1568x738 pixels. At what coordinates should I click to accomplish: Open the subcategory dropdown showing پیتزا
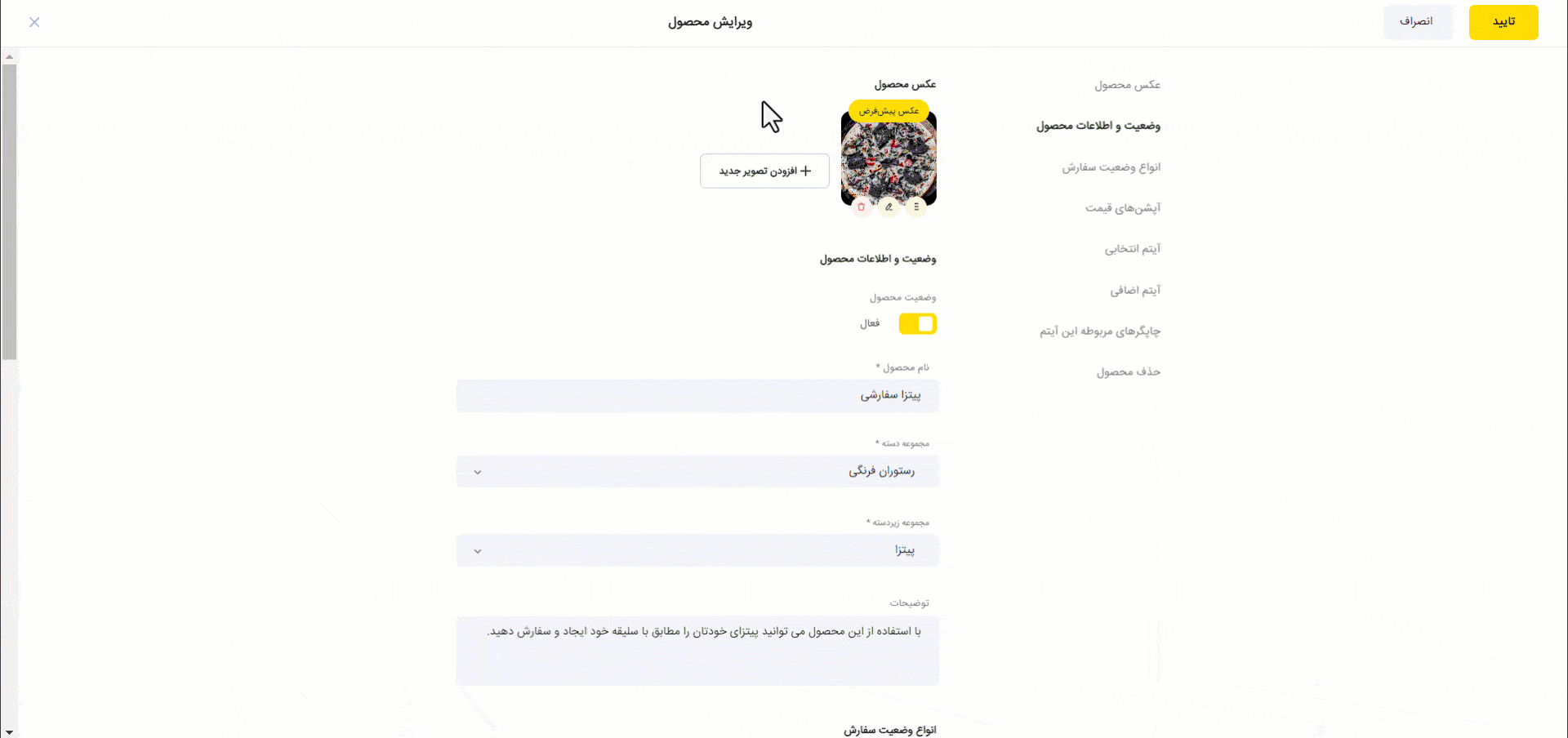(697, 550)
